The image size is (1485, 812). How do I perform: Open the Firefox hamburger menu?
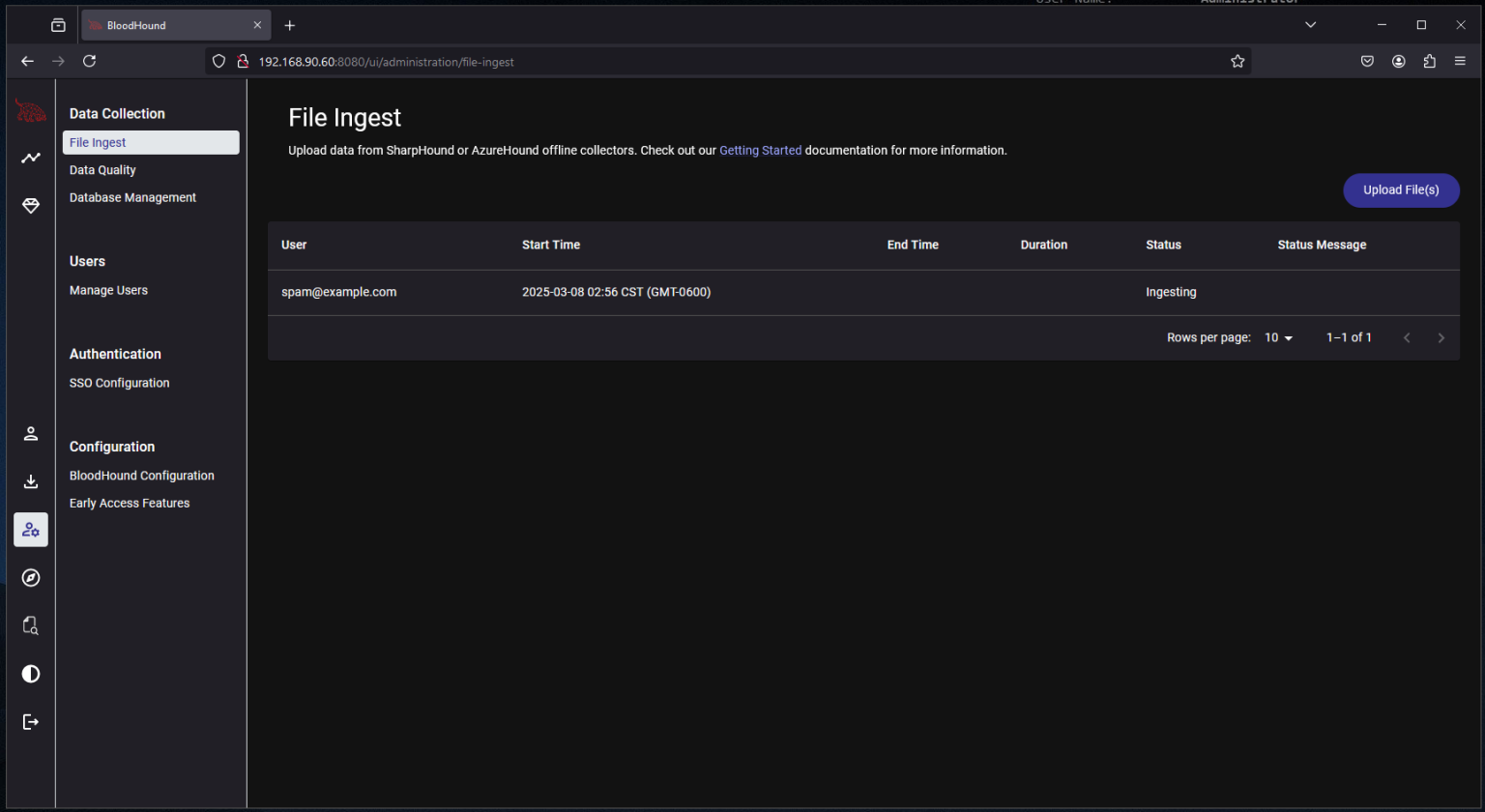[1460, 61]
